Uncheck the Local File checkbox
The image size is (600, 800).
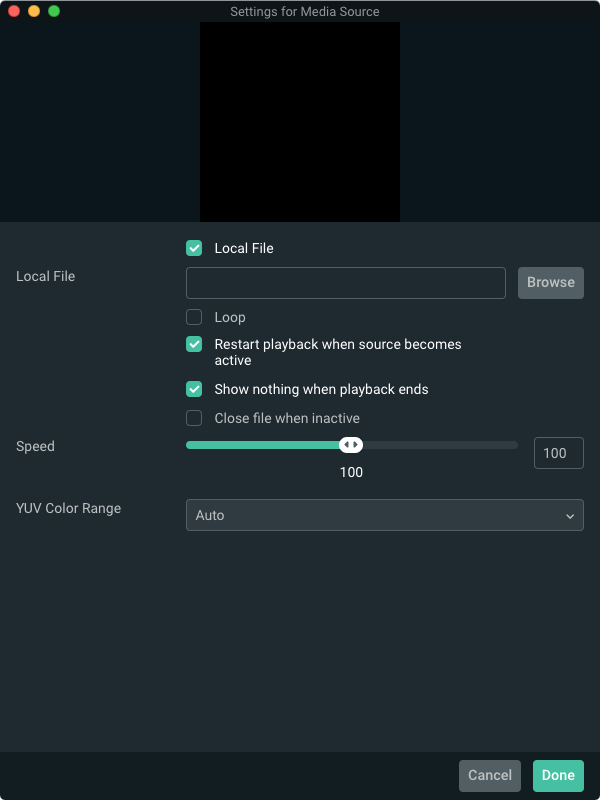click(x=194, y=248)
